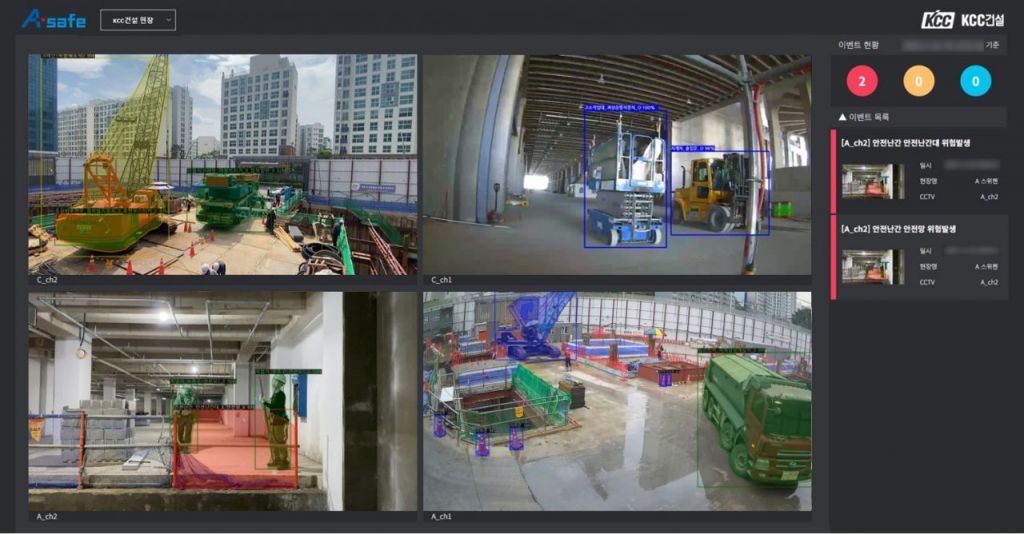Click the A-safe logo
The height and width of the screenshot is (534, 1024).
[53, 19]
